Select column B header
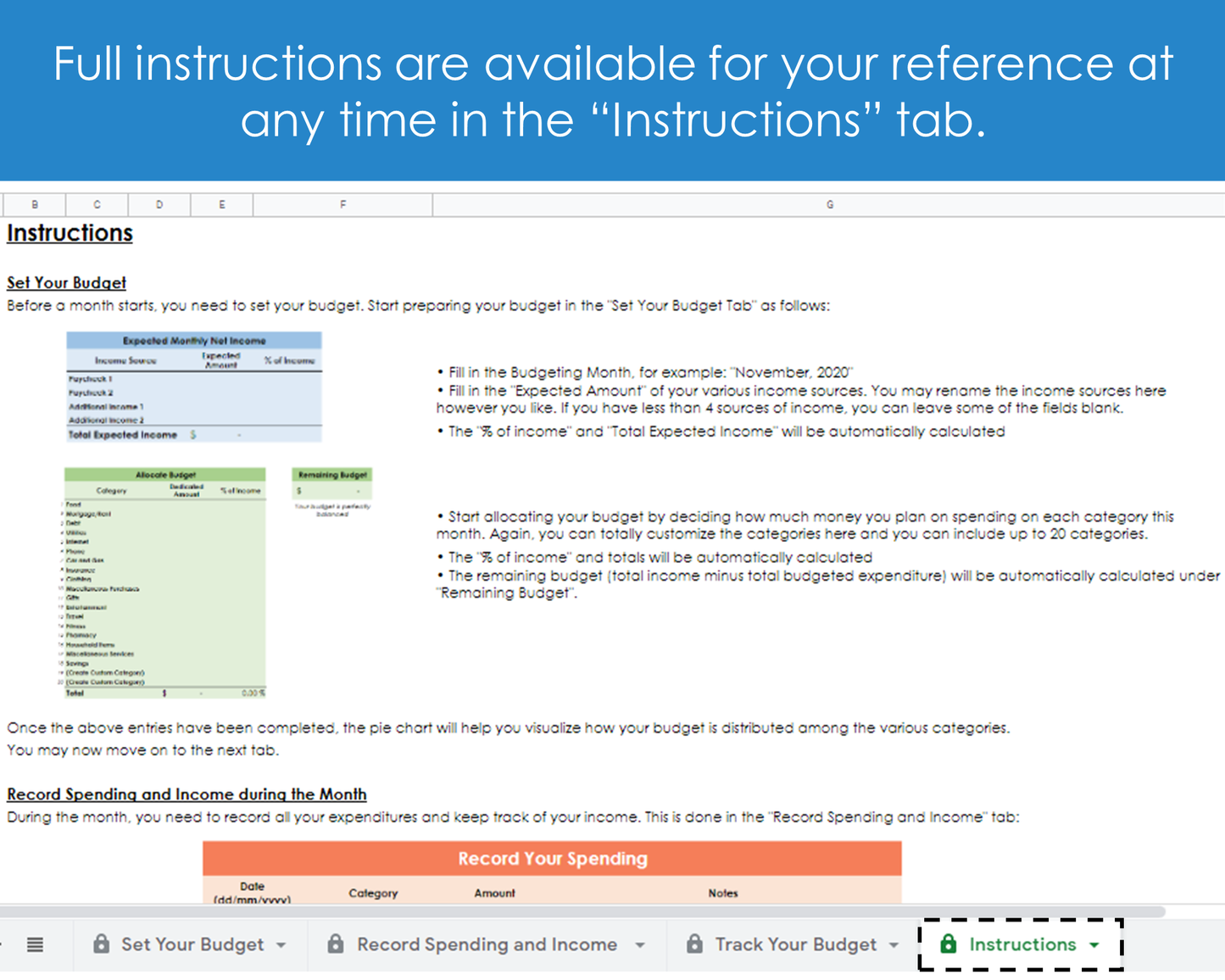The width and height of the screenshot is (1225, 980). (x=35, y=204)
